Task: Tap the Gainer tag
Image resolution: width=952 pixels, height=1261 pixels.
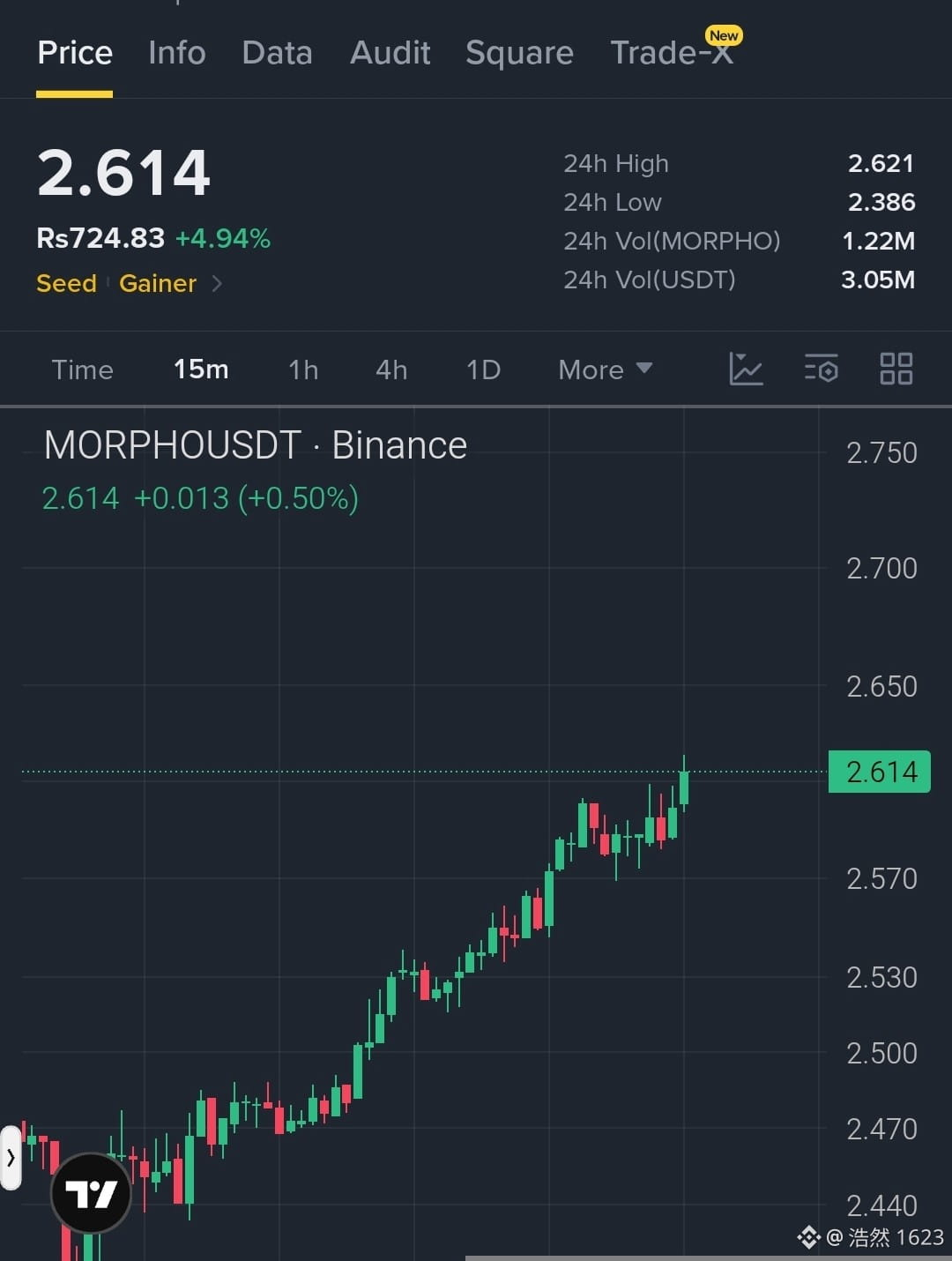Action: tap(158, 284)
